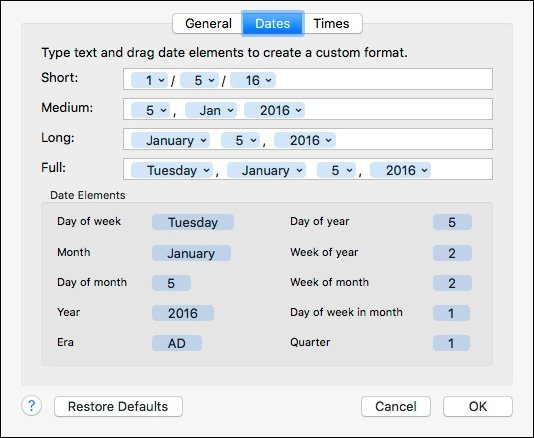Click Restore Defaults button
Image resolution: width=534 pixels, height=438 pixels.
pos(118,406)
